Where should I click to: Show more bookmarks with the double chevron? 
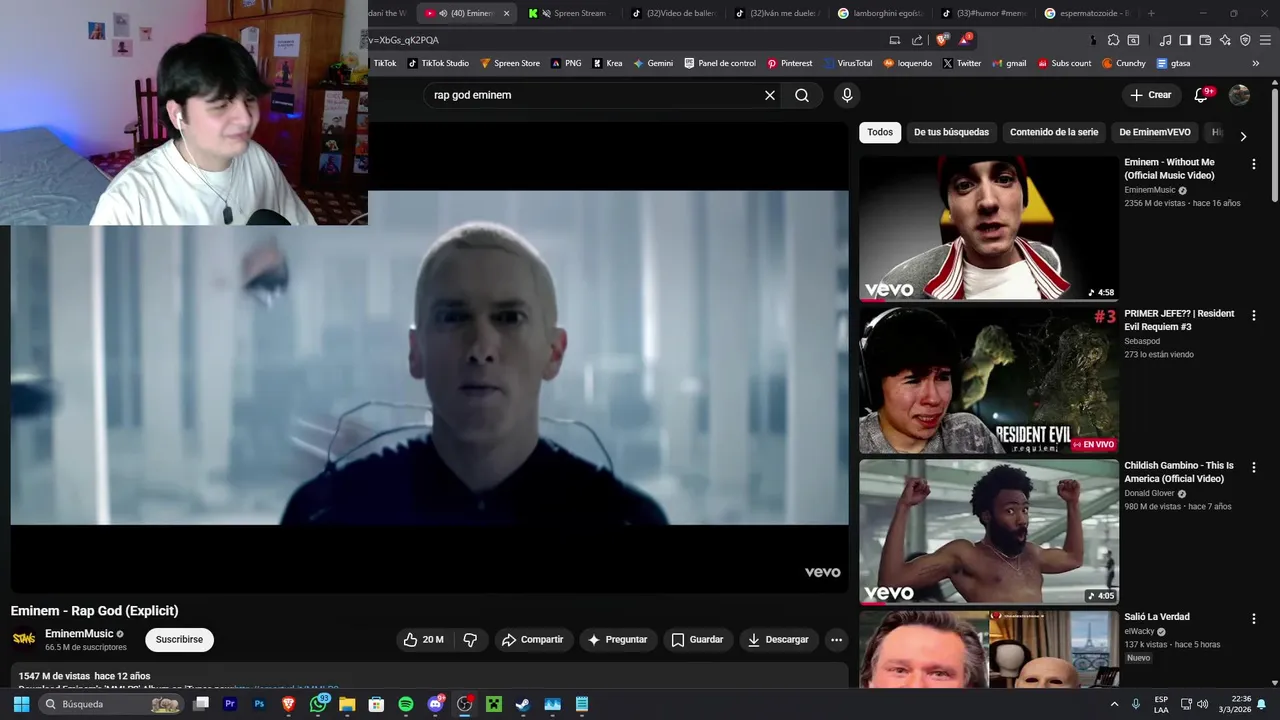(1256, 63)
